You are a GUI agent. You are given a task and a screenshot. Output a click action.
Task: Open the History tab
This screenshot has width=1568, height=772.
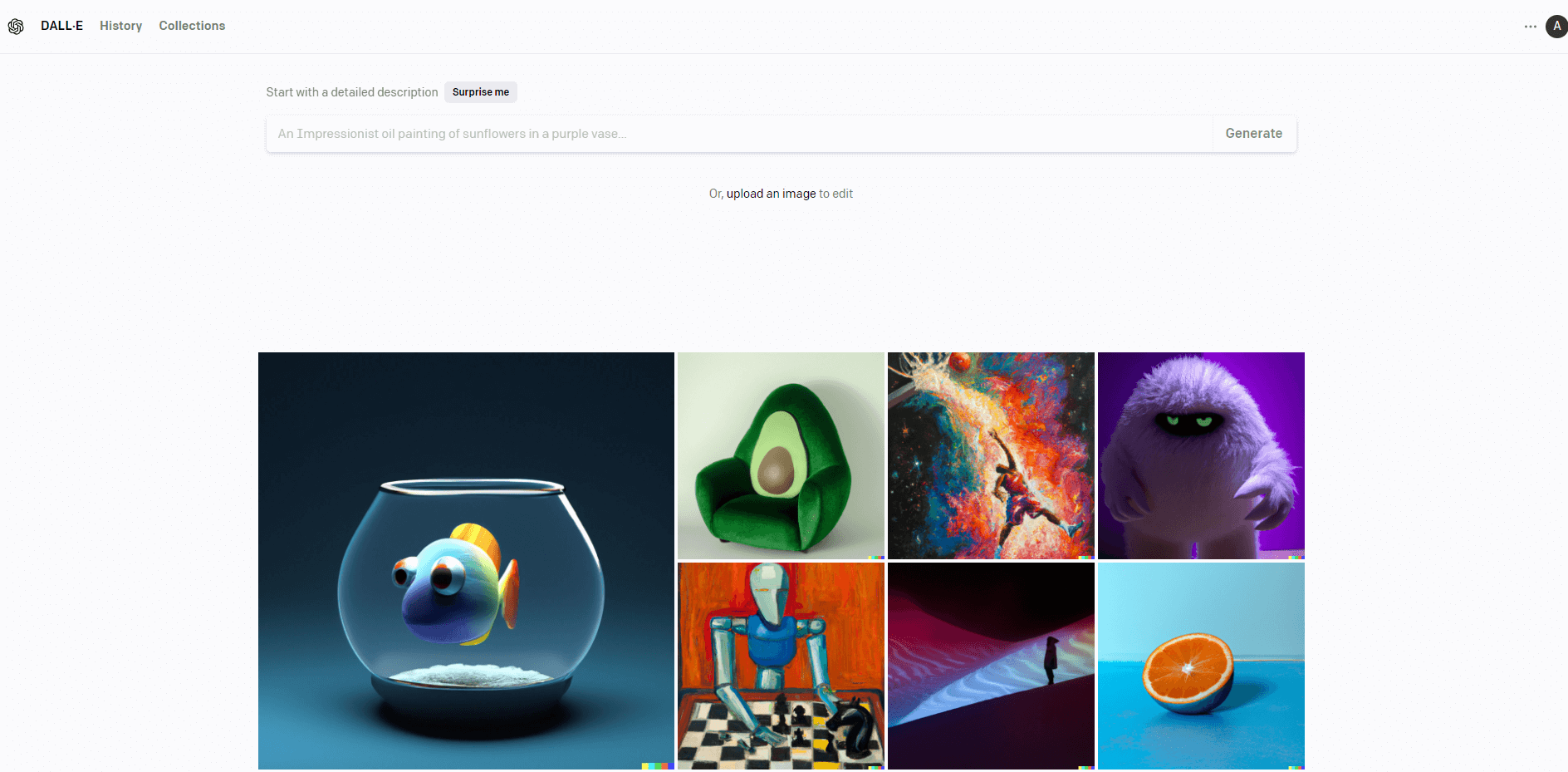click(x=121, y=26)
